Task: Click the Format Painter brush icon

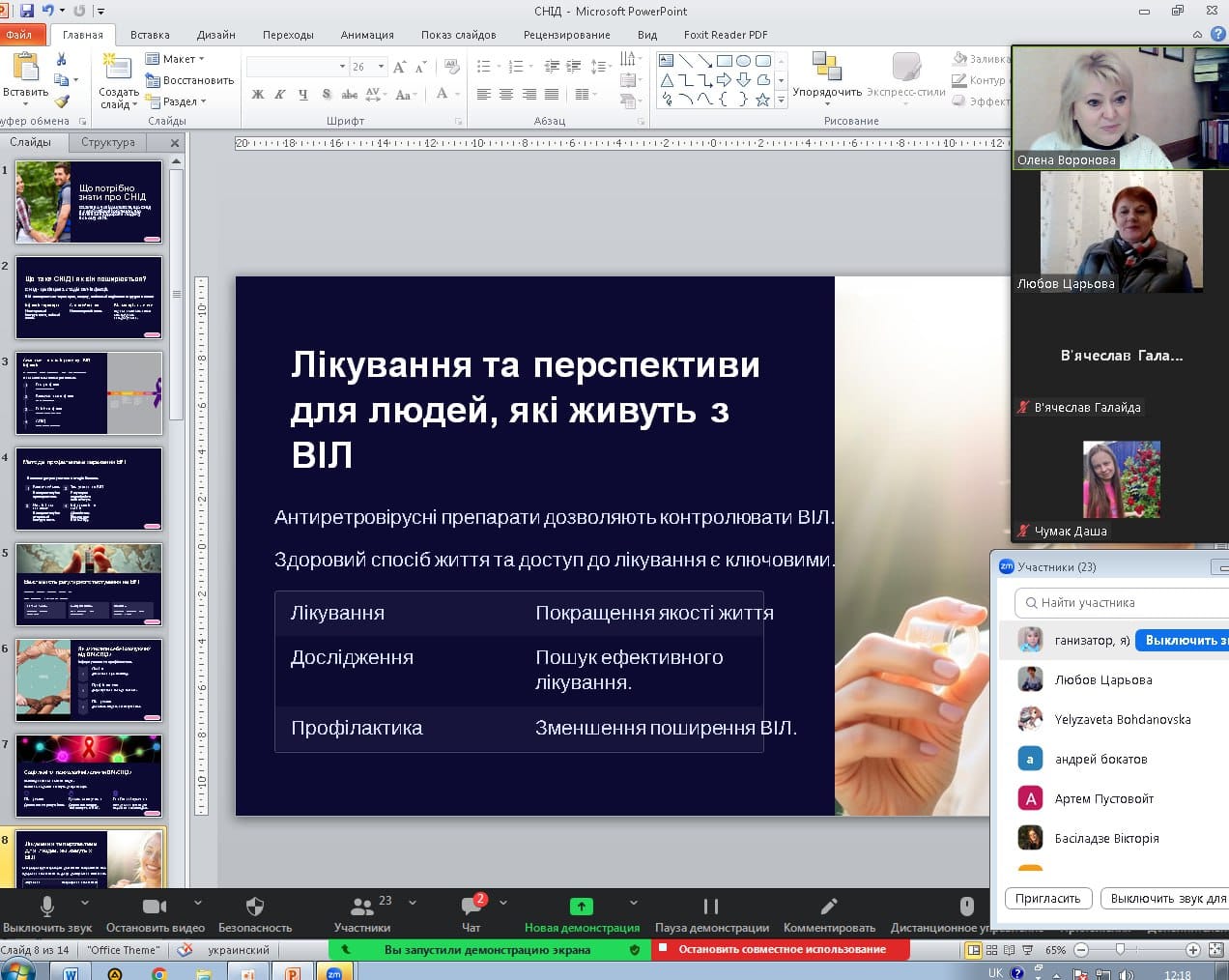Action: [62, 101]
